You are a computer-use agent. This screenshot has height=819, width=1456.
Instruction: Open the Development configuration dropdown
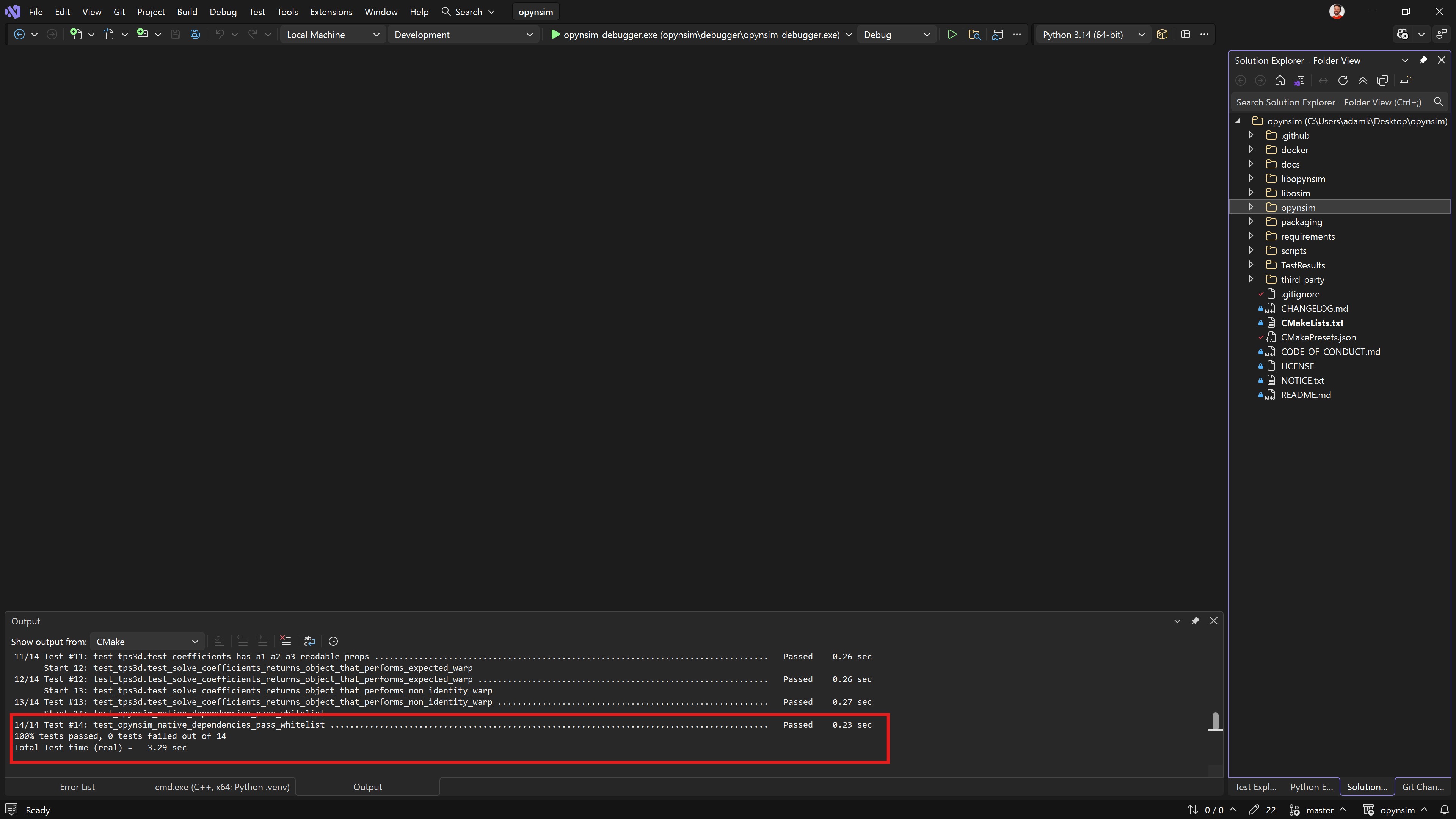pyautogui.click(x=462, y=35)
